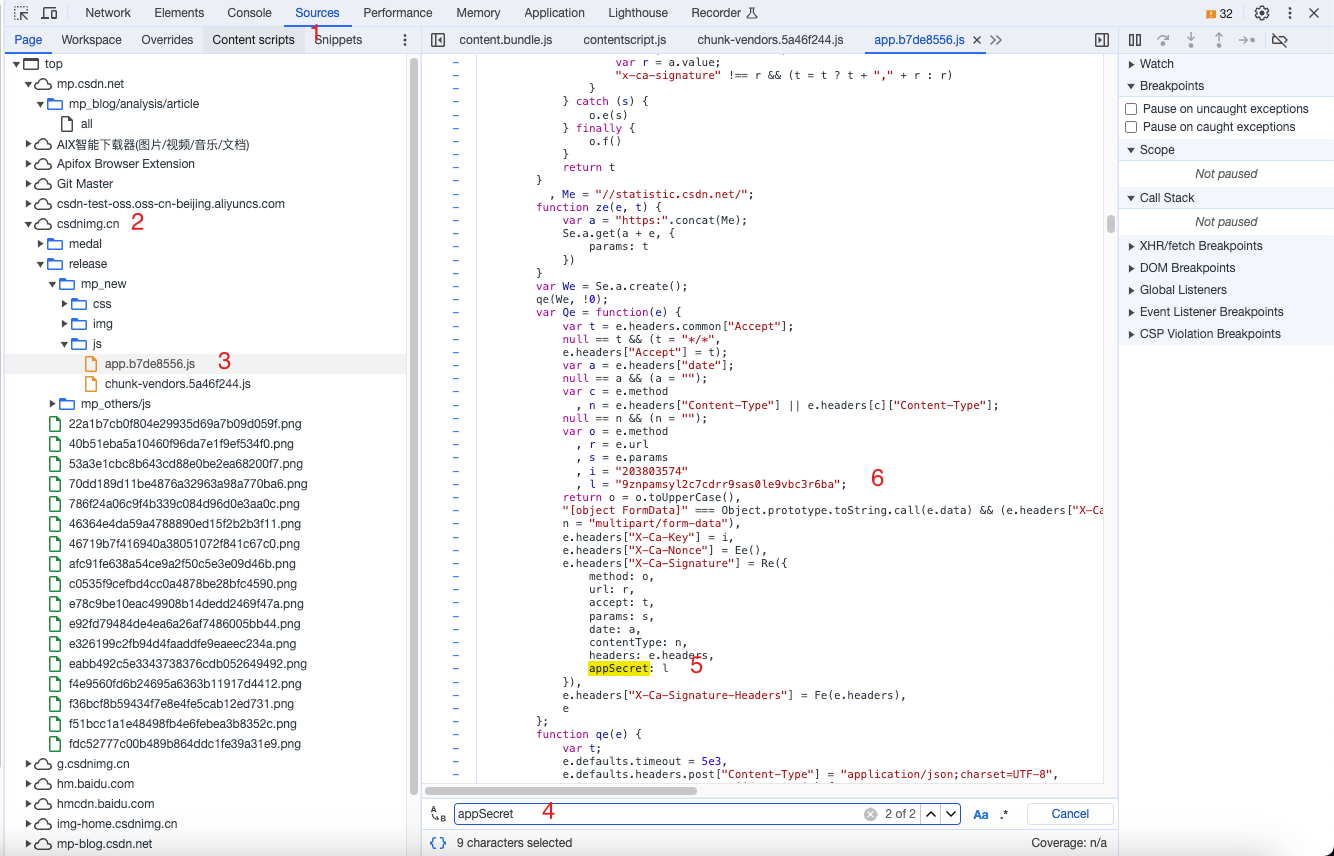
Task: Pretty print the source with braces icon
Action: click(x=437, y=843)
